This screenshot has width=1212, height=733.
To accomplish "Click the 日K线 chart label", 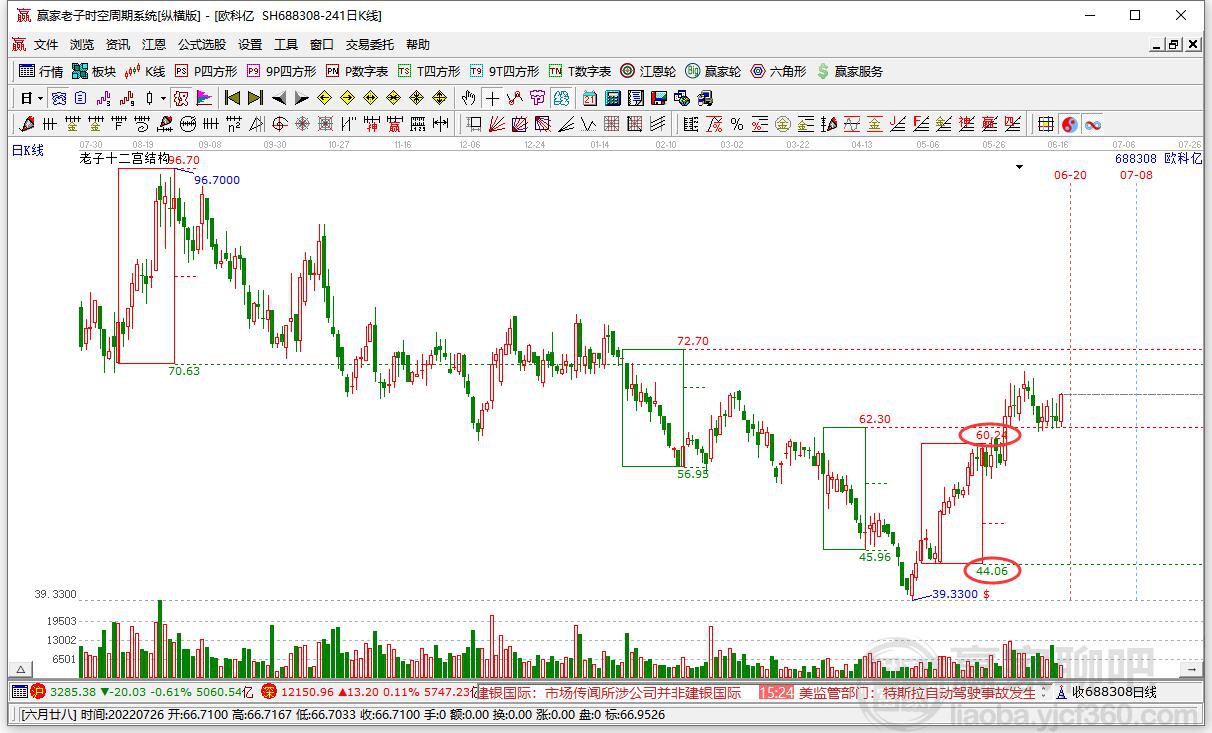I will coord(28,150).
